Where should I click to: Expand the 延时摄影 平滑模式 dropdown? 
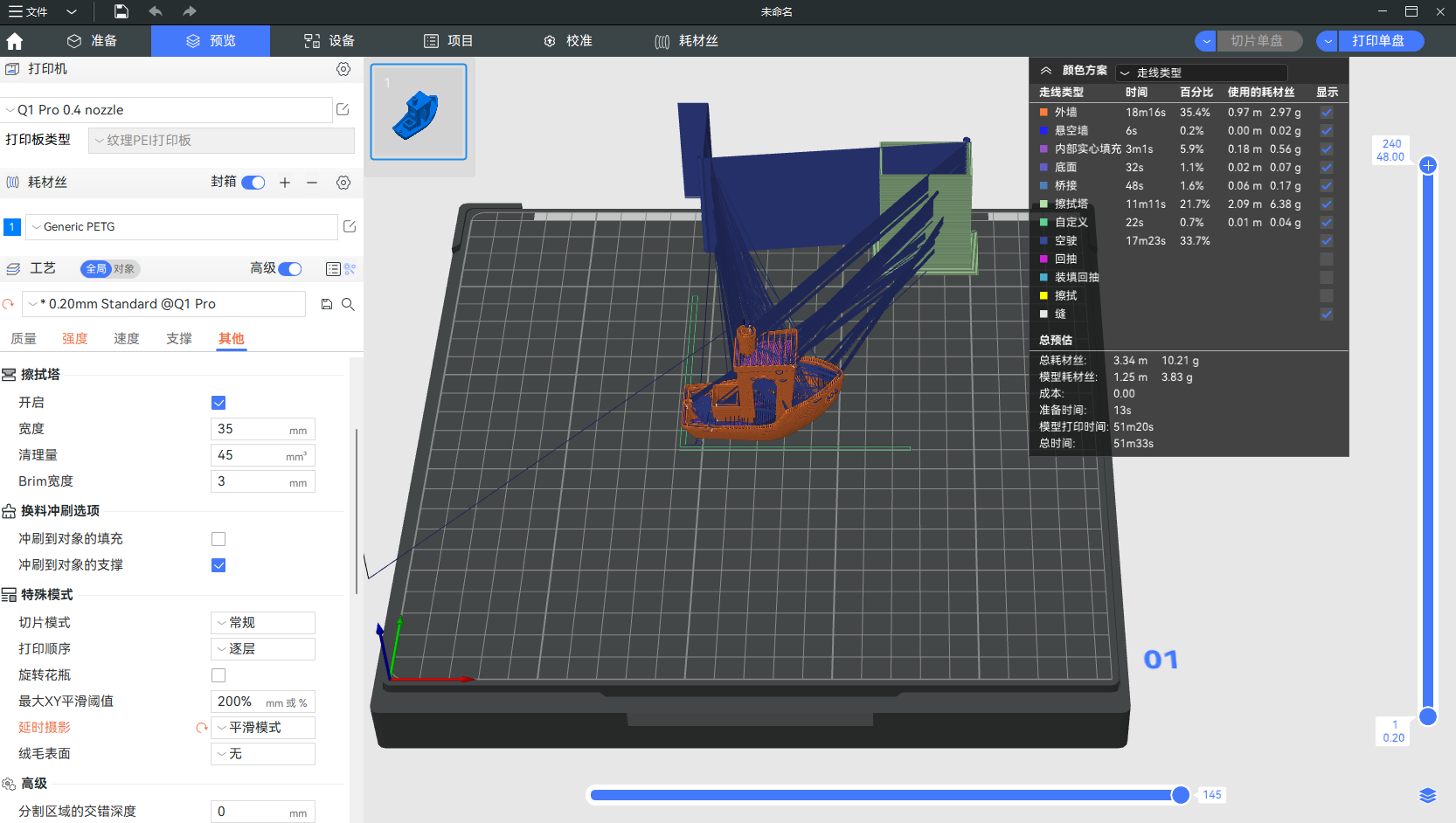tap(263, 728)
